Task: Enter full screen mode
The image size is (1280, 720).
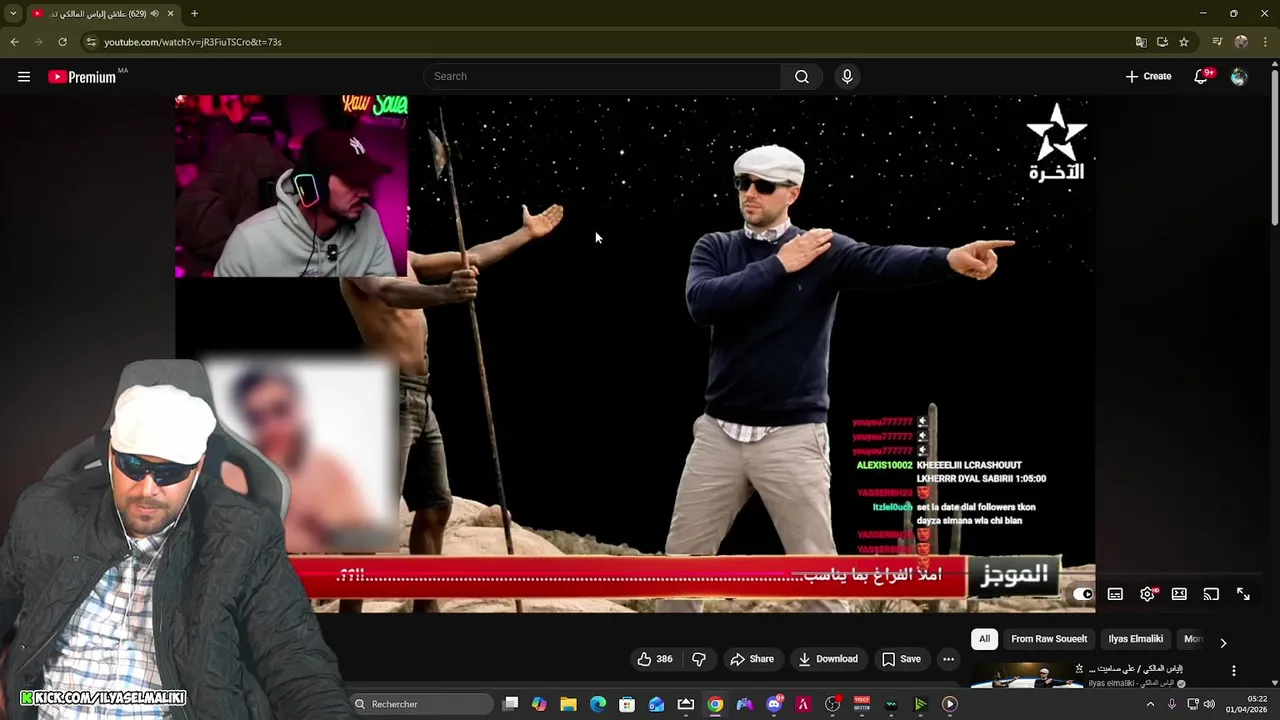Action: (x=1243, y=594)
